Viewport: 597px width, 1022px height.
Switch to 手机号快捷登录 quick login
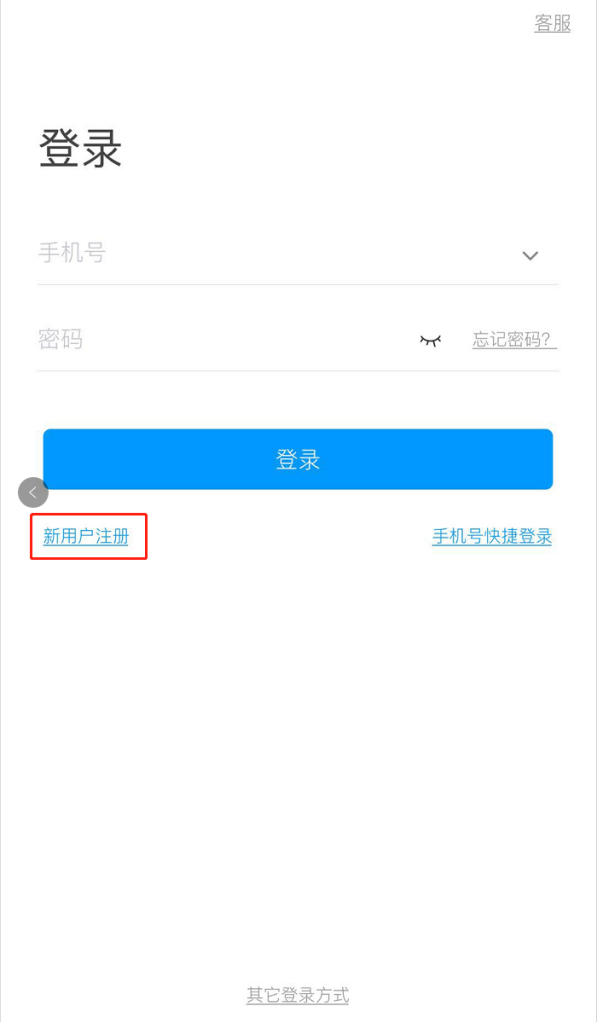(492, 536)
